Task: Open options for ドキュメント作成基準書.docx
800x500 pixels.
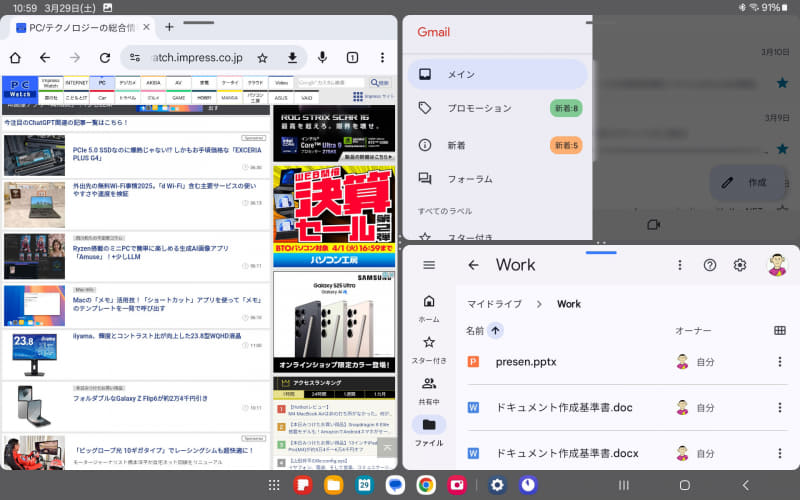Action: click(780, 453)
